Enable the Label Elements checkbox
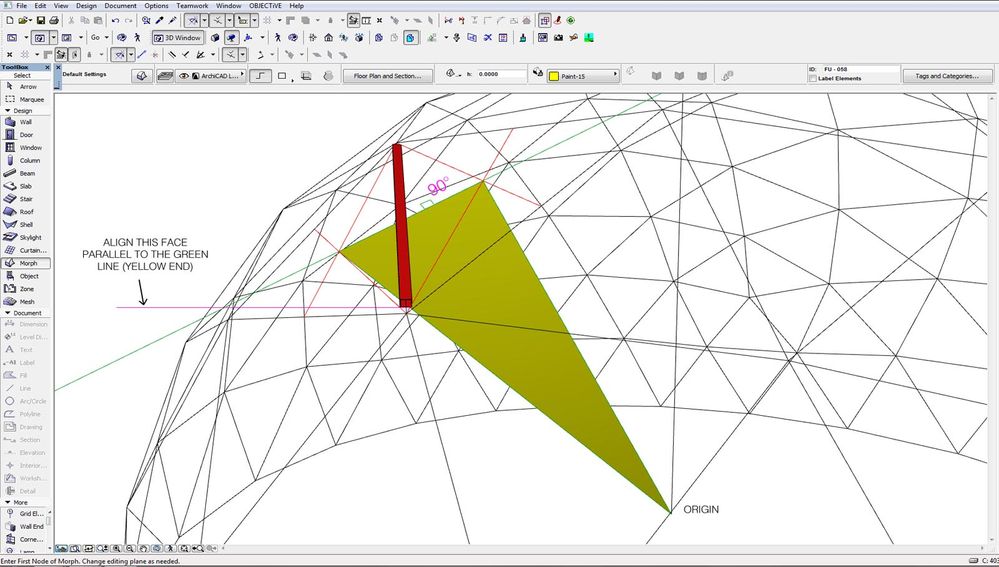The image size is (999, 567). coord(812,79)
